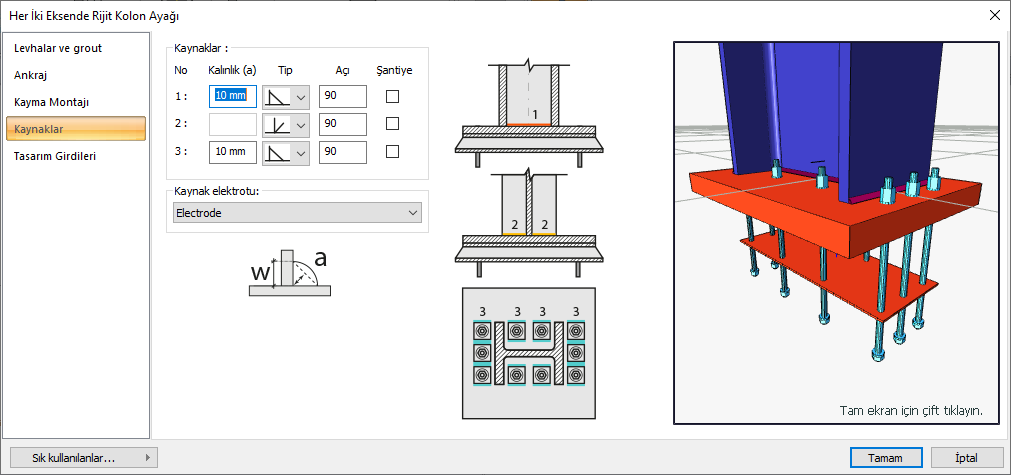Open the weld 2 type dropdown
Screen dimensions: 1011x475
pyautogui.click(x=286, y=124)
